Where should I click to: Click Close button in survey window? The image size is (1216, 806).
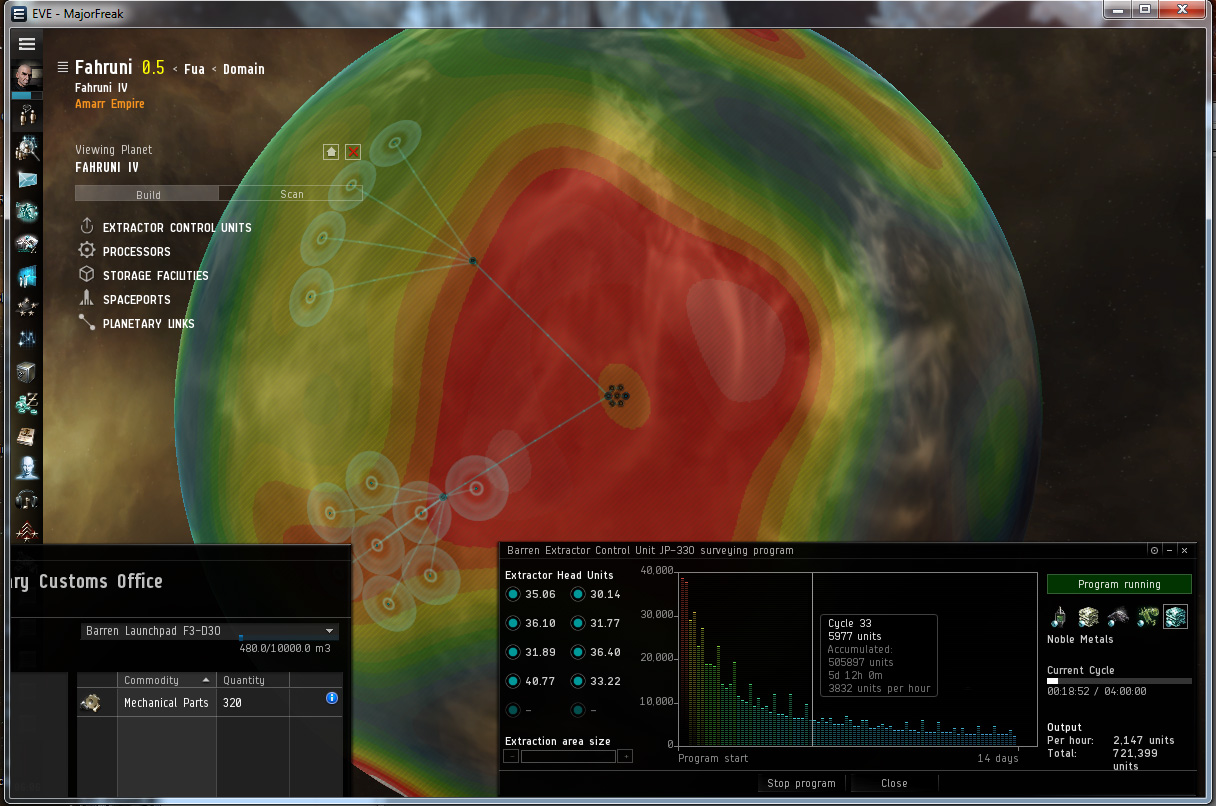point(894,783)
